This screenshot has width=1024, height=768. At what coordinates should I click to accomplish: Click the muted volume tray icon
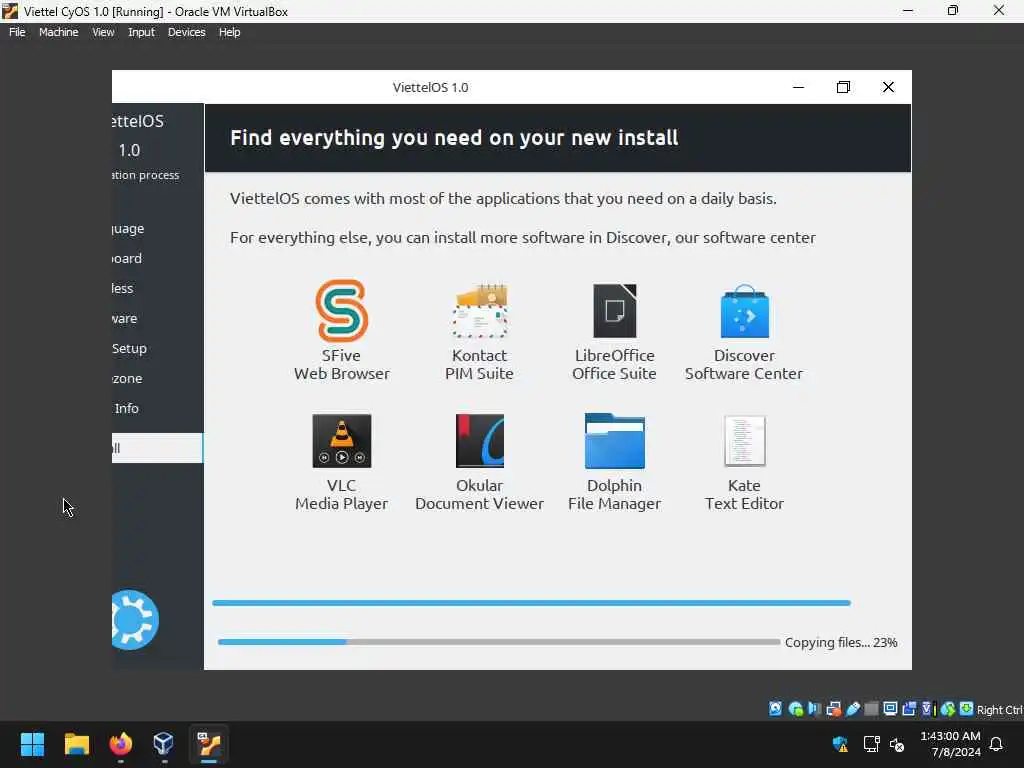coord(897,744)
